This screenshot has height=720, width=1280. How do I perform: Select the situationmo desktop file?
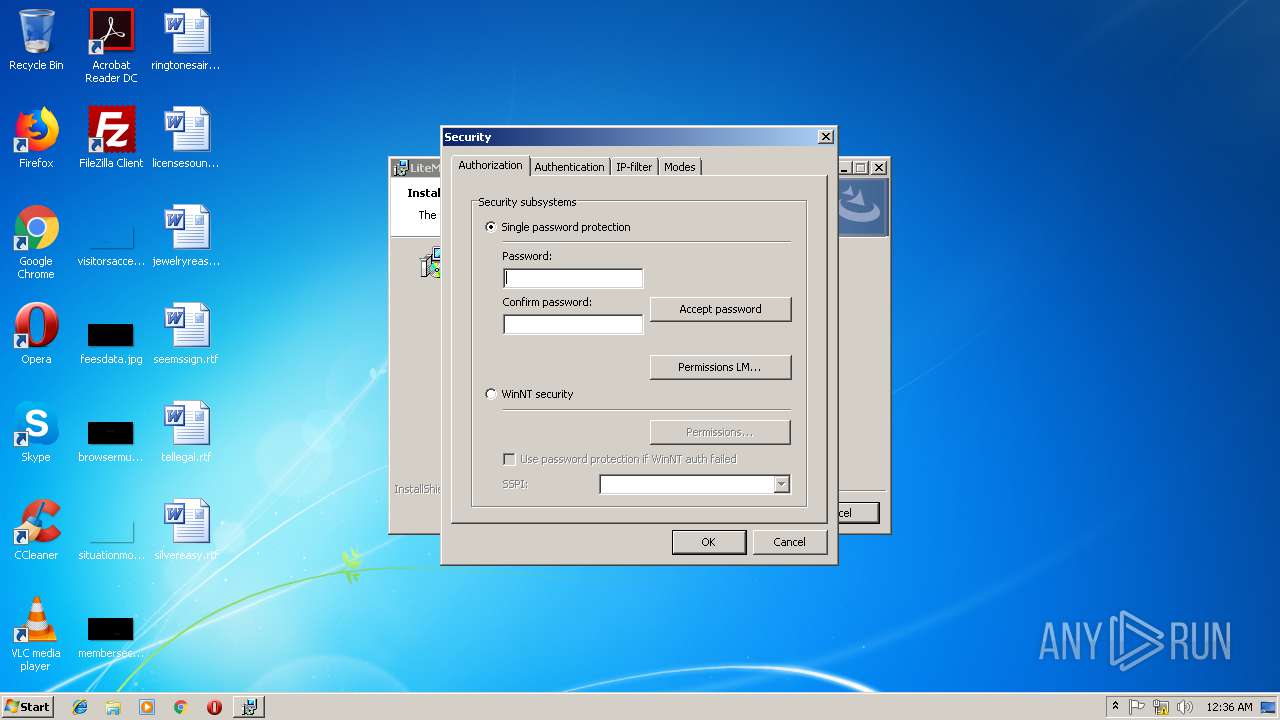coord(111,538)
